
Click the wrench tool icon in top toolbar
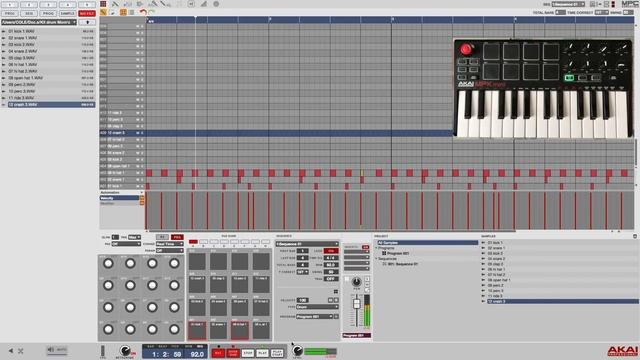pyautogui.click(x=115, y=4)
